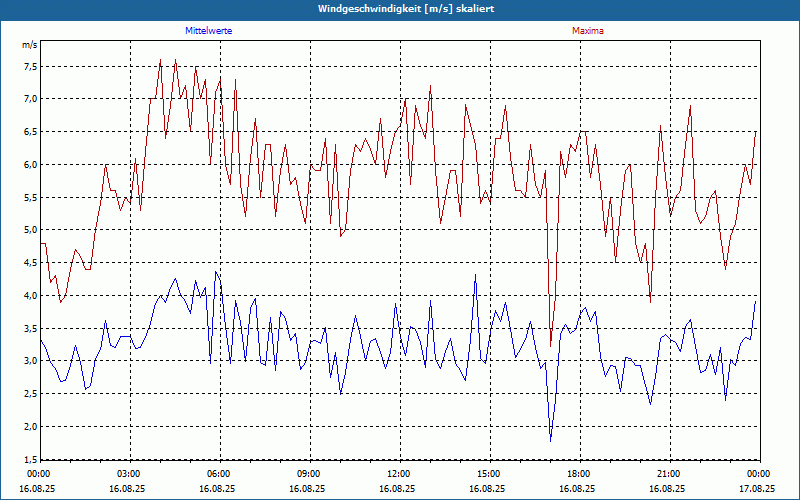Click the '16.08.25' date under 03:00

(x=127, y=488)
